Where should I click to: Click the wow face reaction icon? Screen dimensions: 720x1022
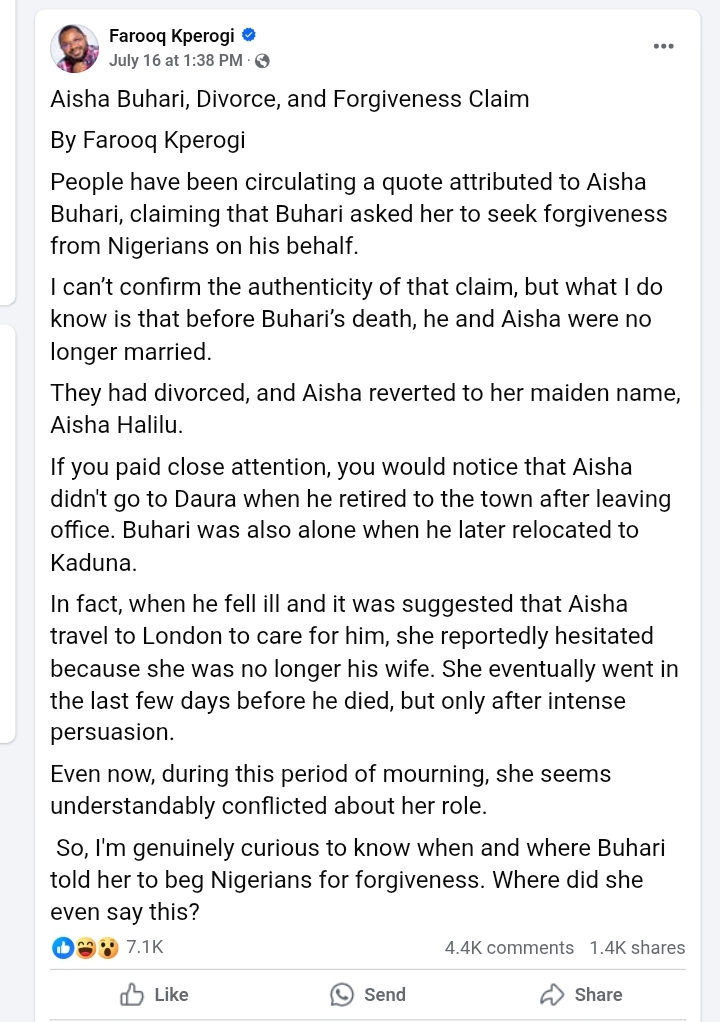coord(108,948)
